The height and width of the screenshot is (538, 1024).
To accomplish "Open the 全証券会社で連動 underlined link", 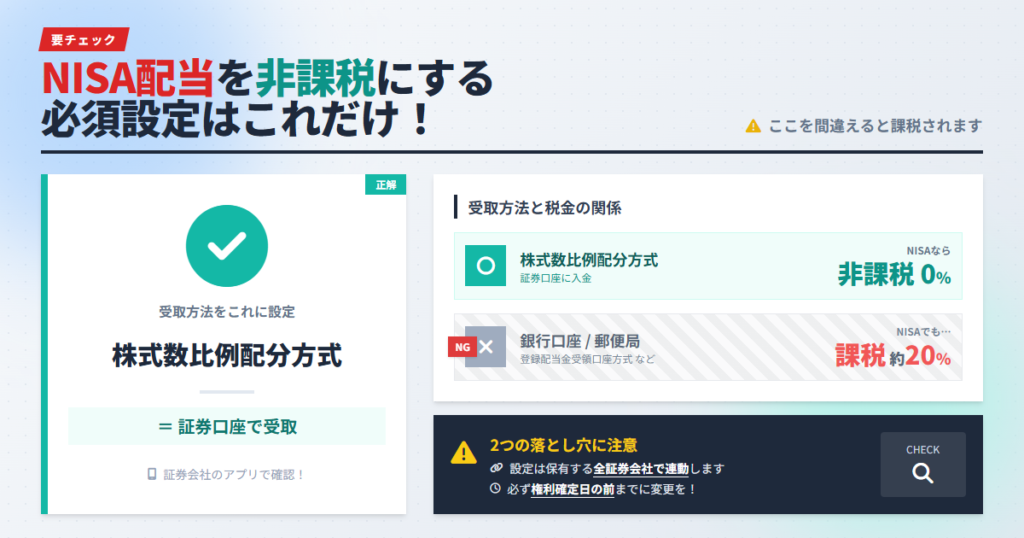I will 641,468.
